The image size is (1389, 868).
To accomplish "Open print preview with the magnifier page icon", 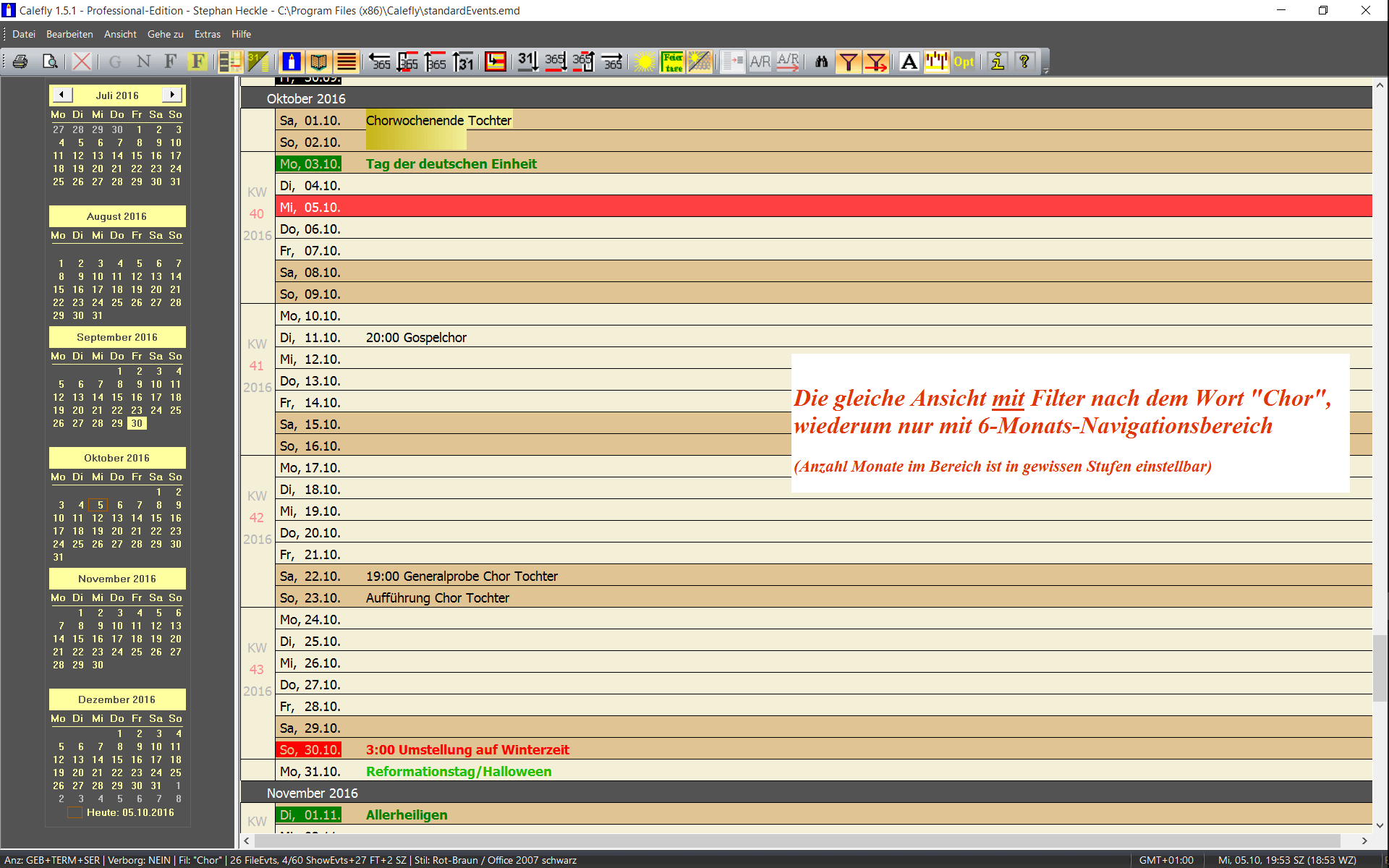I will [50, 61].
